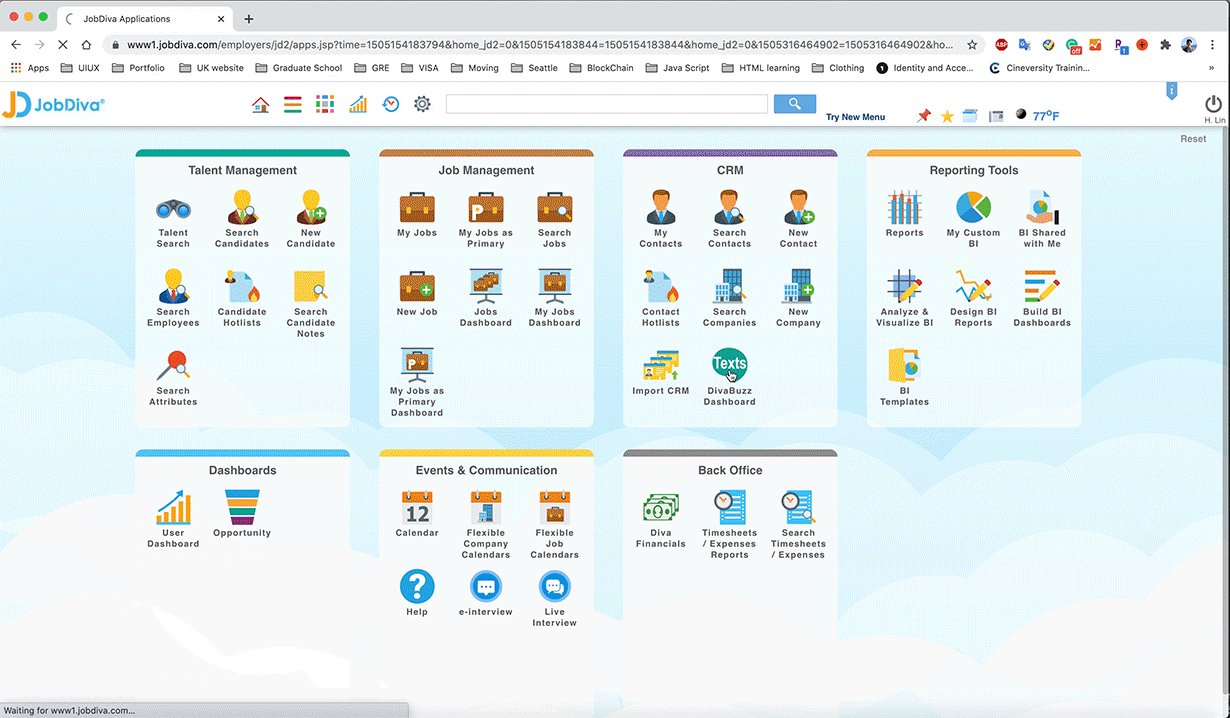Open Search Jobs

pyautogui.click(x=555, y=208)
